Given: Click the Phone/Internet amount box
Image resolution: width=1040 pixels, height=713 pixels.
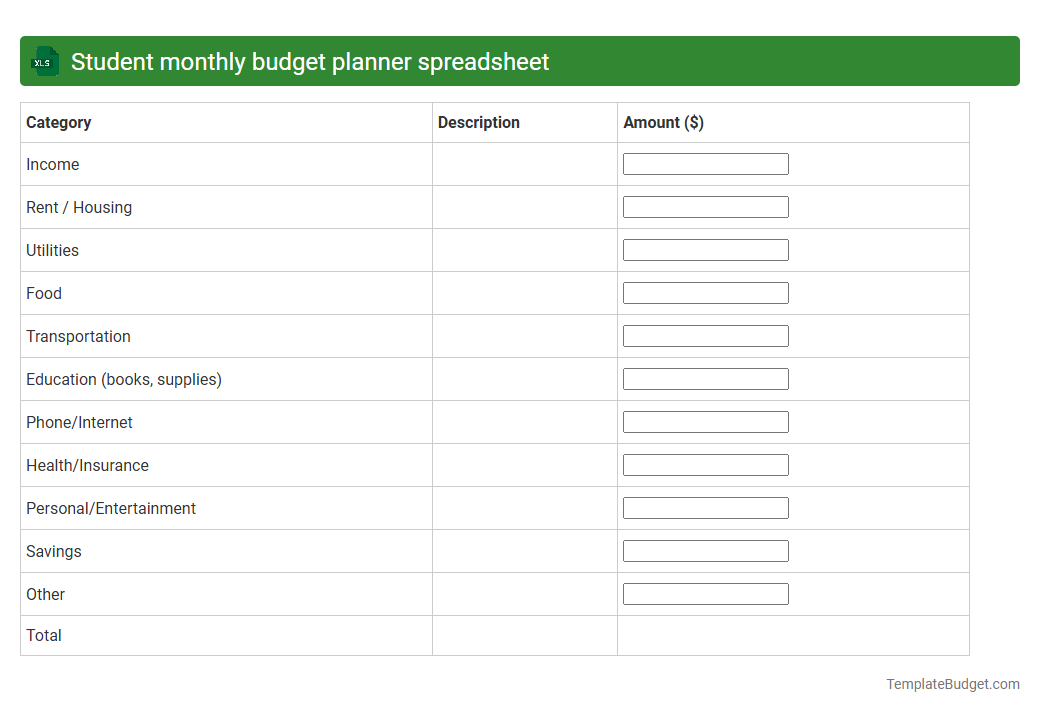Looking at the screenshot, I should click(705, 421).
